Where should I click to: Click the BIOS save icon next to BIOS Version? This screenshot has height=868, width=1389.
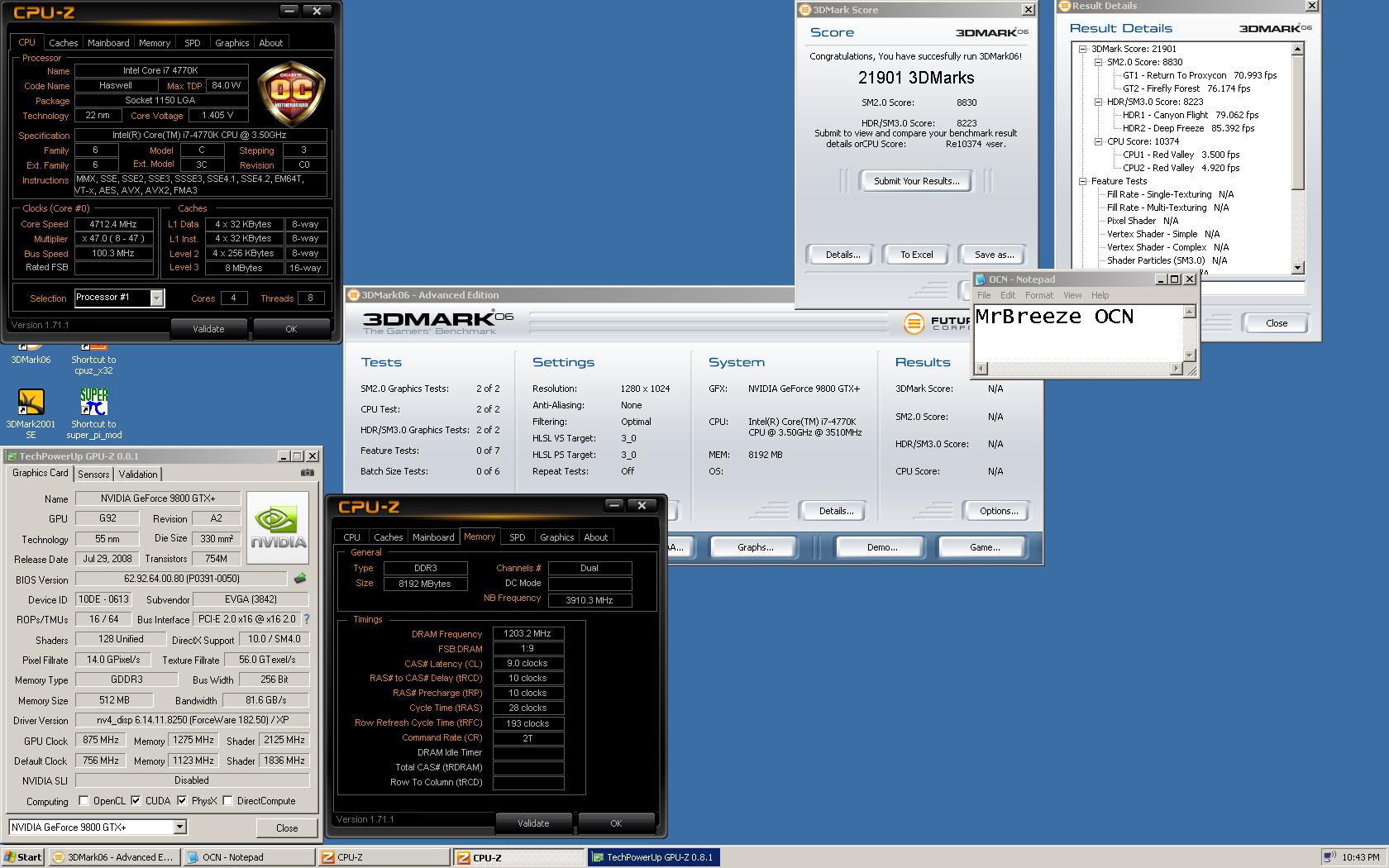pyautogui.click(x=300, y=579)
